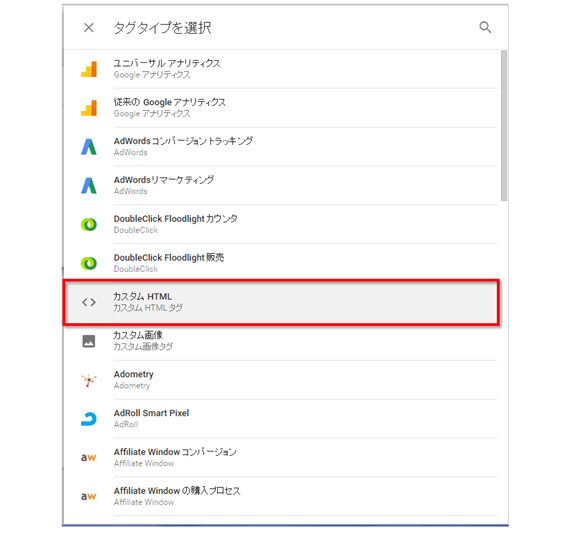Click the DoubleClick Floodlight counter icon
Viewport: 576px width, 539px height.
pyautogui.click(x=89, y=224)
